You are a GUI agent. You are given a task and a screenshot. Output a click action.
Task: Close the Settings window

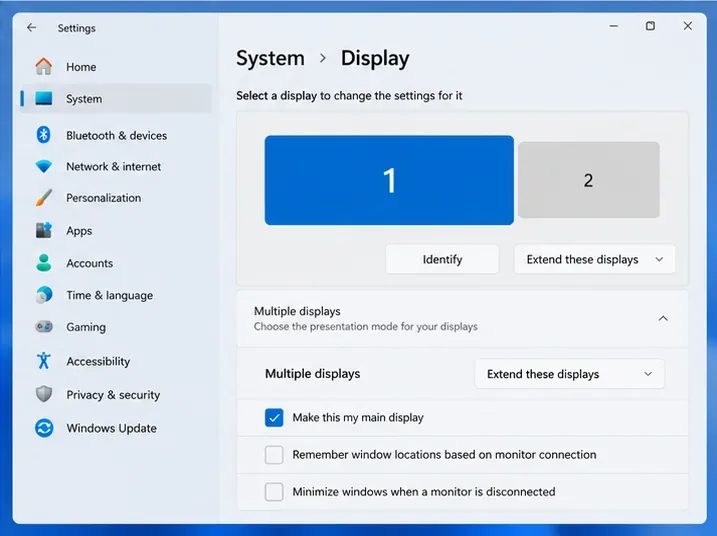(x=687, y=26)
